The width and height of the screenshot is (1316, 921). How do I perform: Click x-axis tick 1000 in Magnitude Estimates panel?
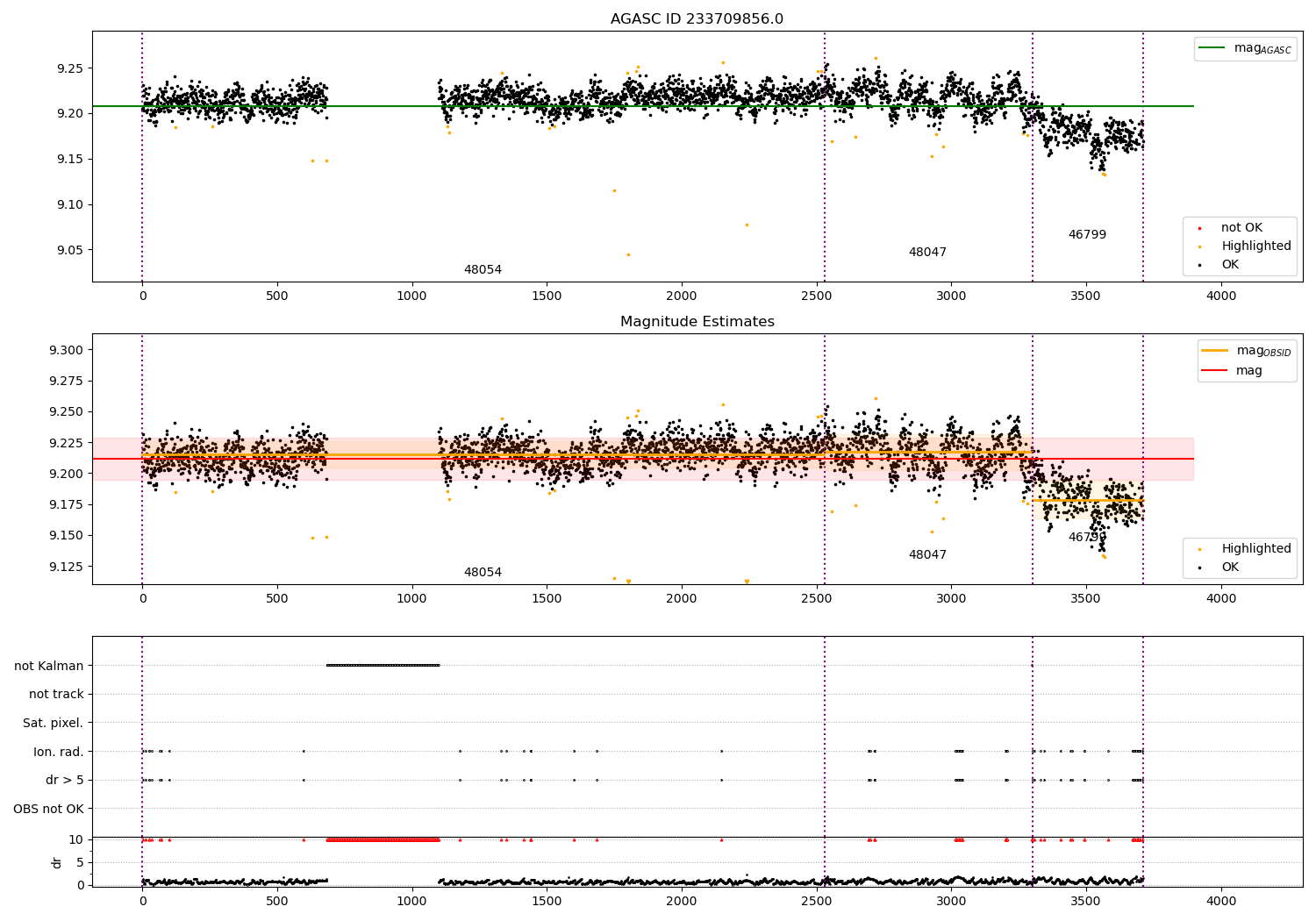point(411,598)
